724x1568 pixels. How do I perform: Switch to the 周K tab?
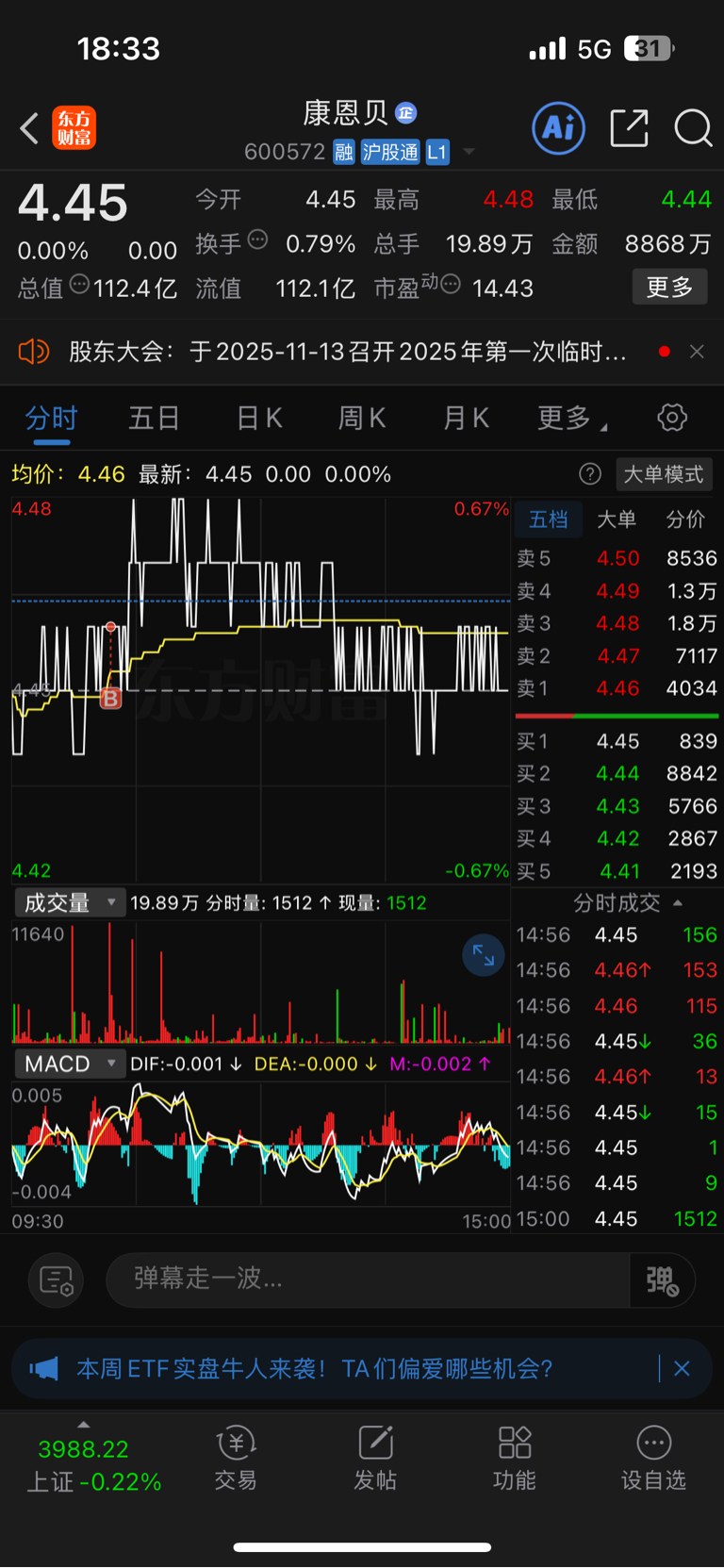(x=362, y=418)
